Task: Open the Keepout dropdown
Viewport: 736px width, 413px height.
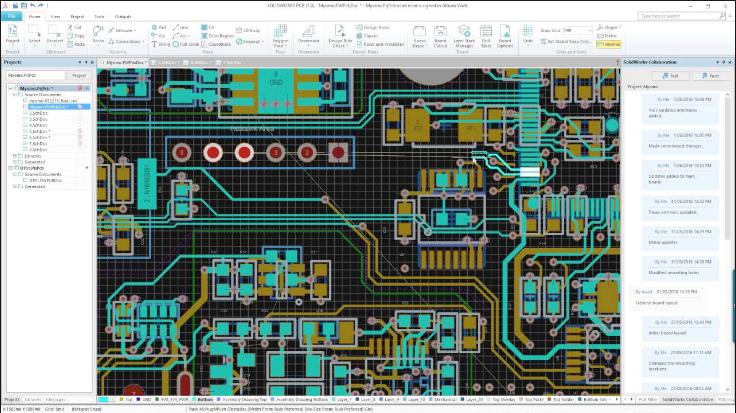Action: click(x=249, y=42)
